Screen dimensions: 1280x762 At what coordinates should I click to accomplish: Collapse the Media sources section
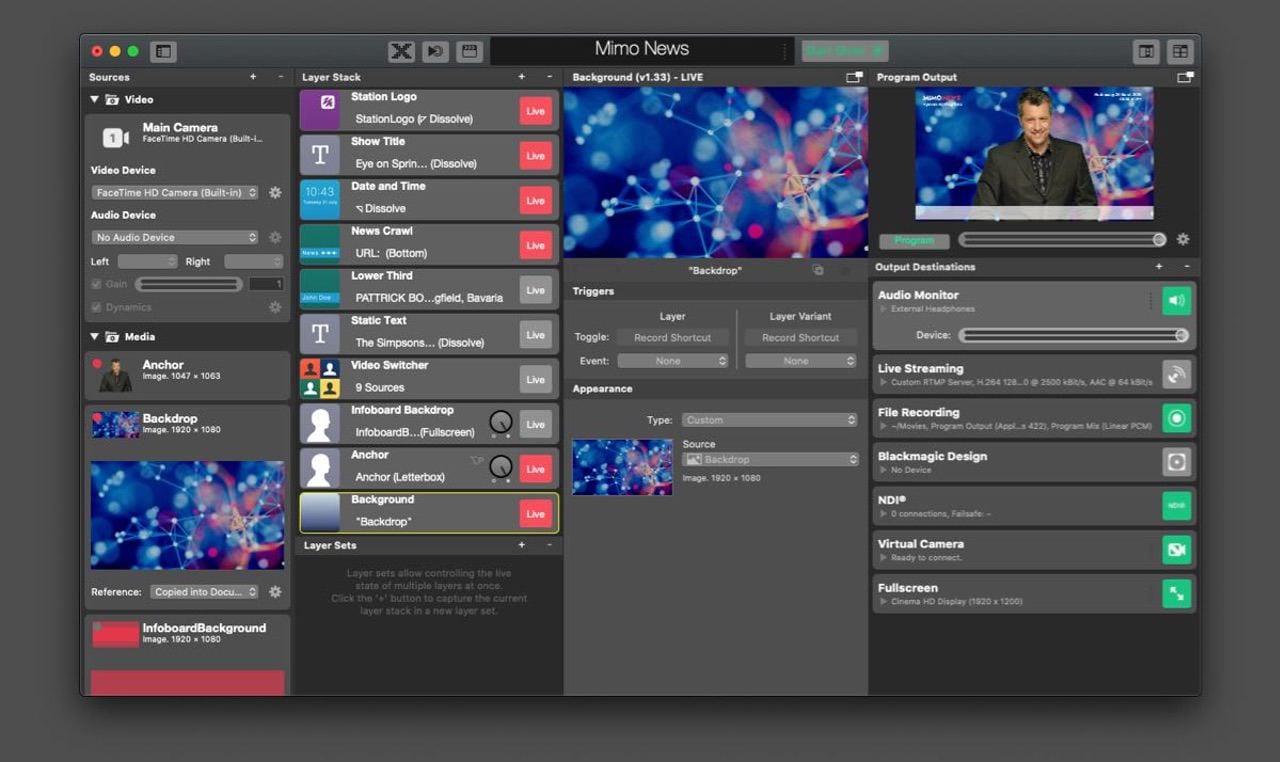(x=95, y=337)
